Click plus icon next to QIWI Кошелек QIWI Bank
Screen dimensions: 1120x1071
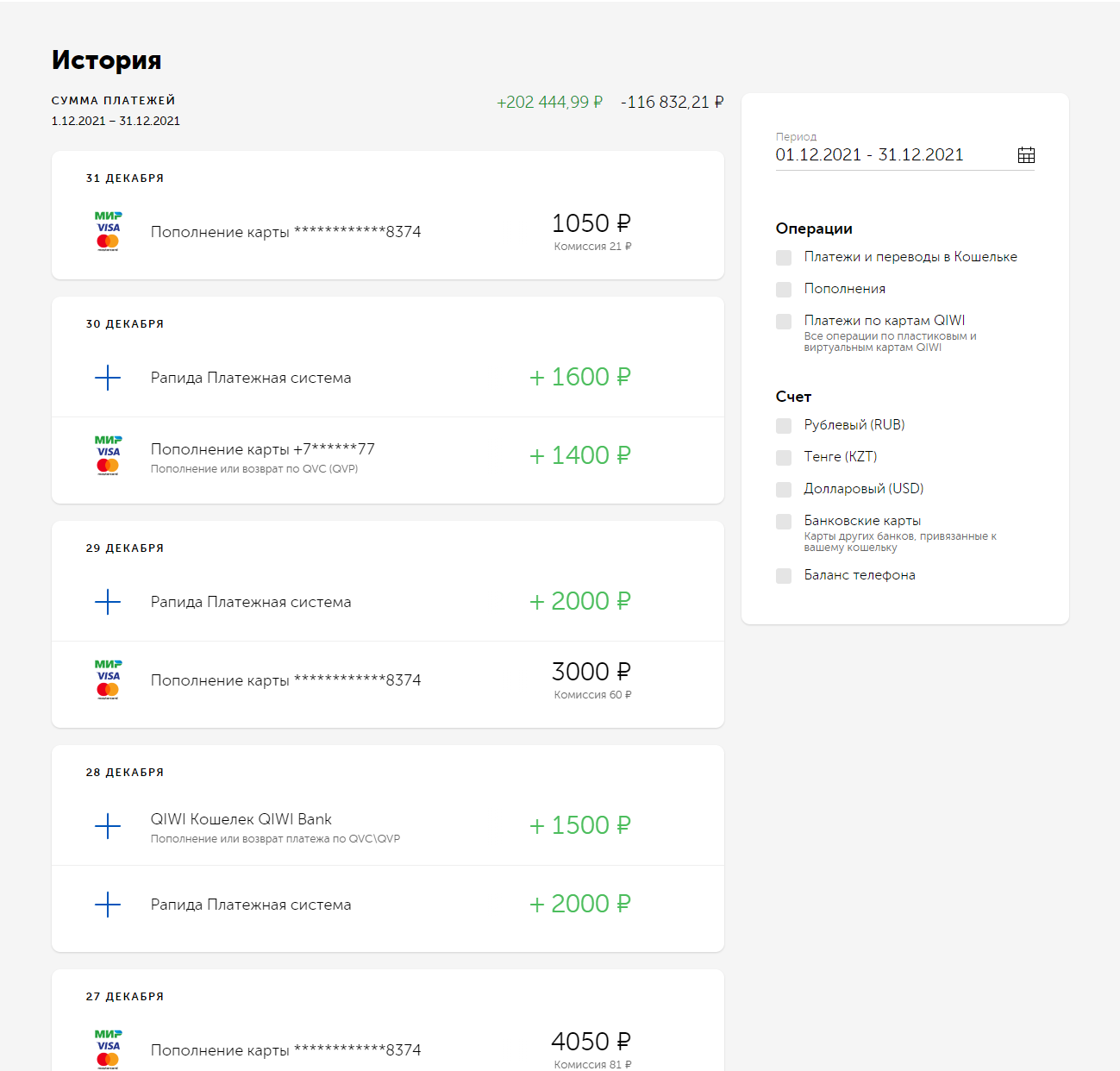click(x=108, y=826)
